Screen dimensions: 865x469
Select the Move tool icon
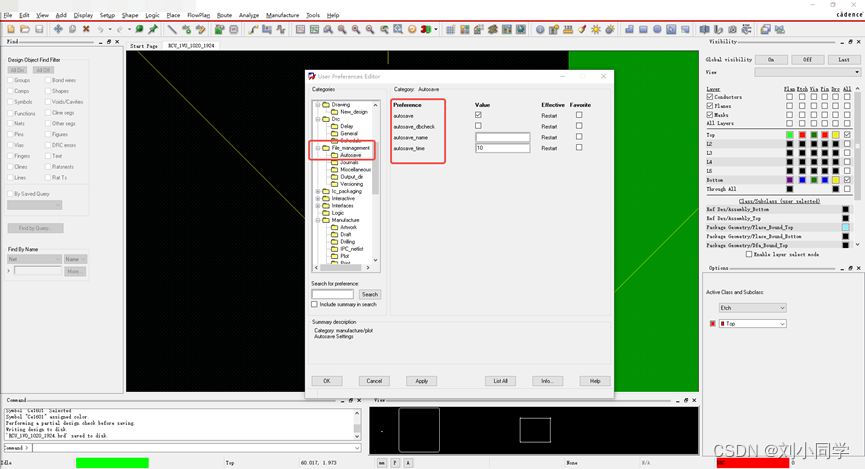58,29
